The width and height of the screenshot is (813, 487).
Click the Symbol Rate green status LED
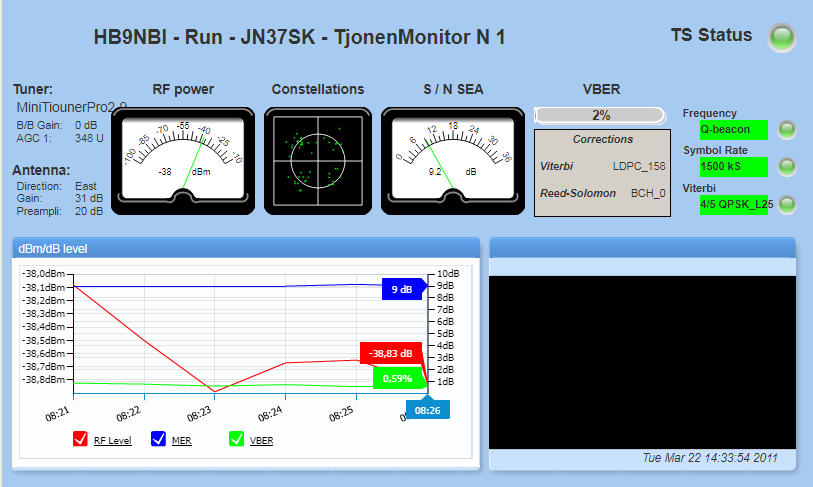pyautogui.click(x=787, y=166)
